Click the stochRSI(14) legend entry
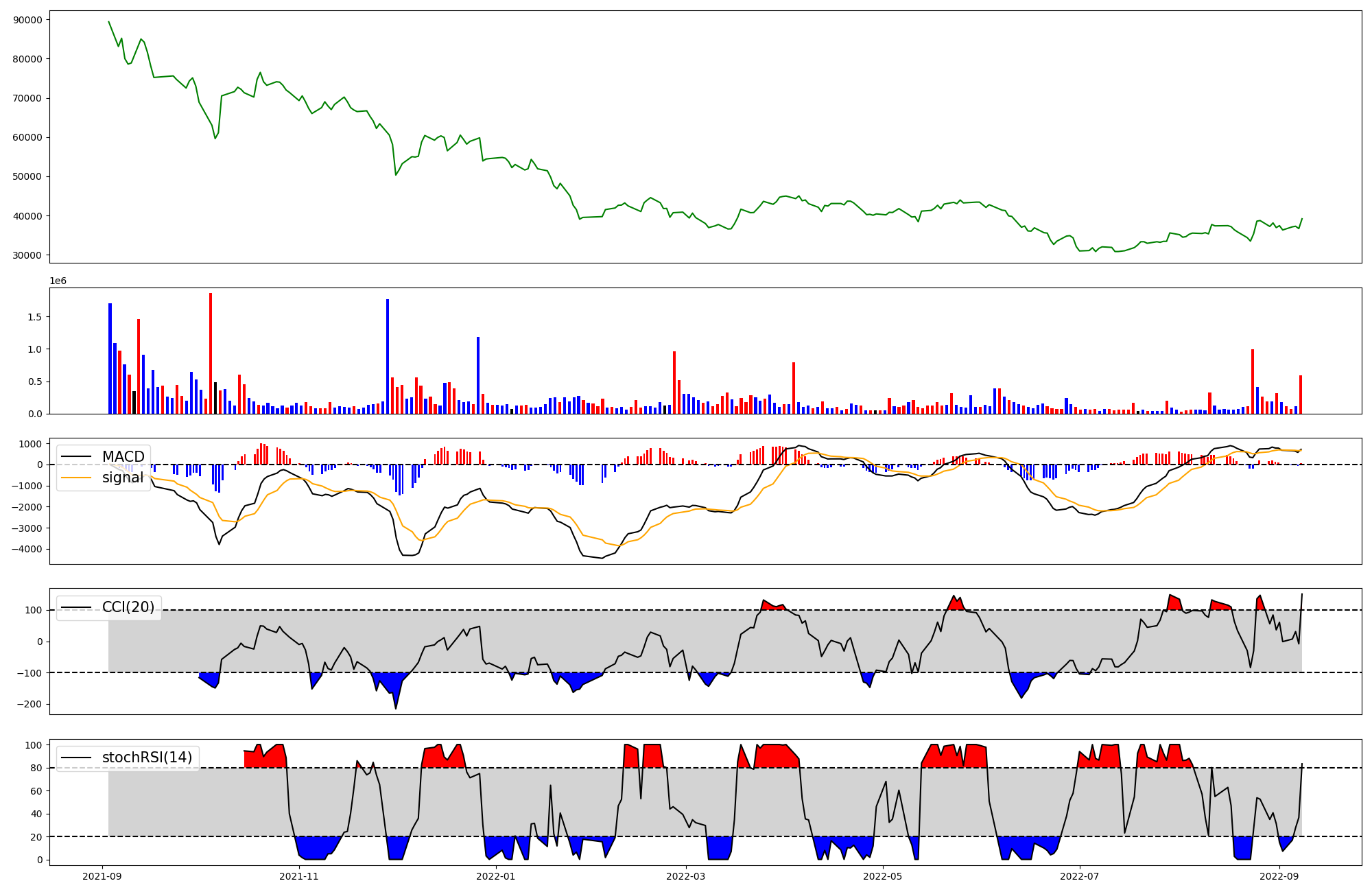This screenshot has height=892, width=1372. tap(147, 758)
